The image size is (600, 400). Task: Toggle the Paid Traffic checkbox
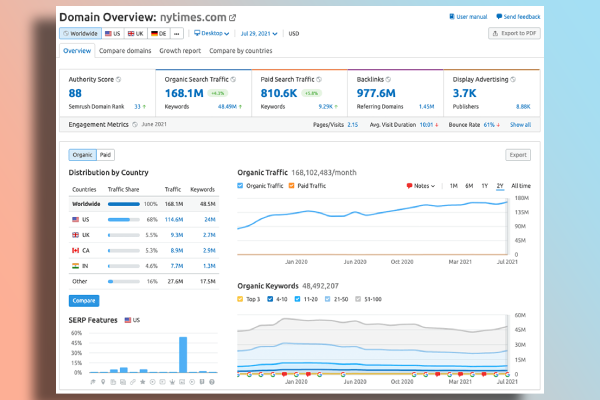(291, 186)
